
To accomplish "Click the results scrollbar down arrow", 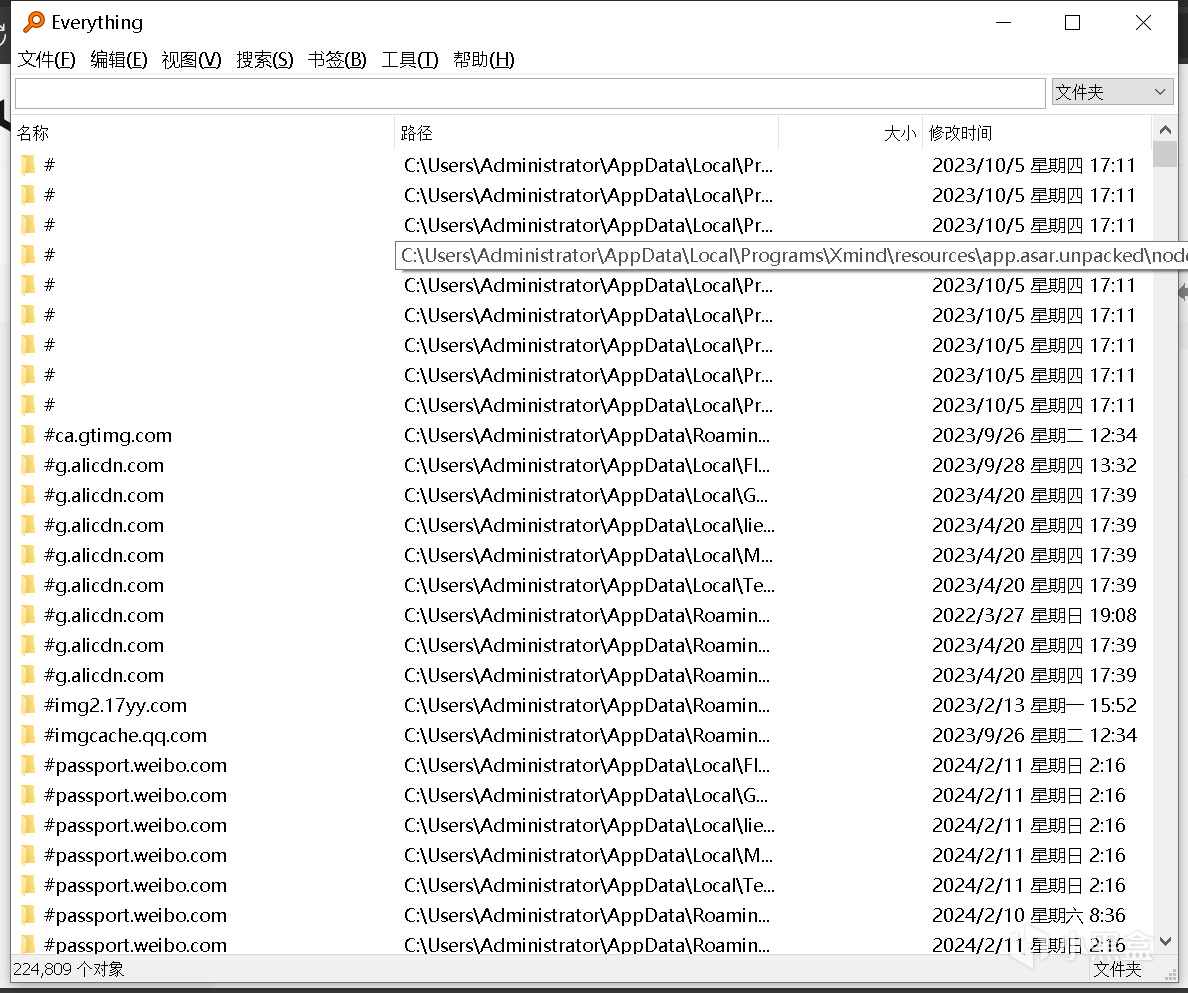I will (1165, 941).
